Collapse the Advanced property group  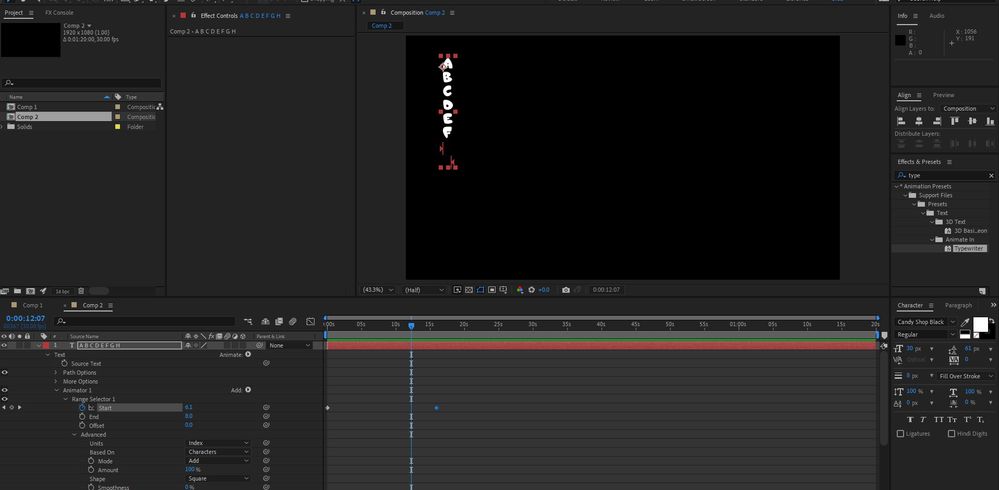[x=74, y=435]
